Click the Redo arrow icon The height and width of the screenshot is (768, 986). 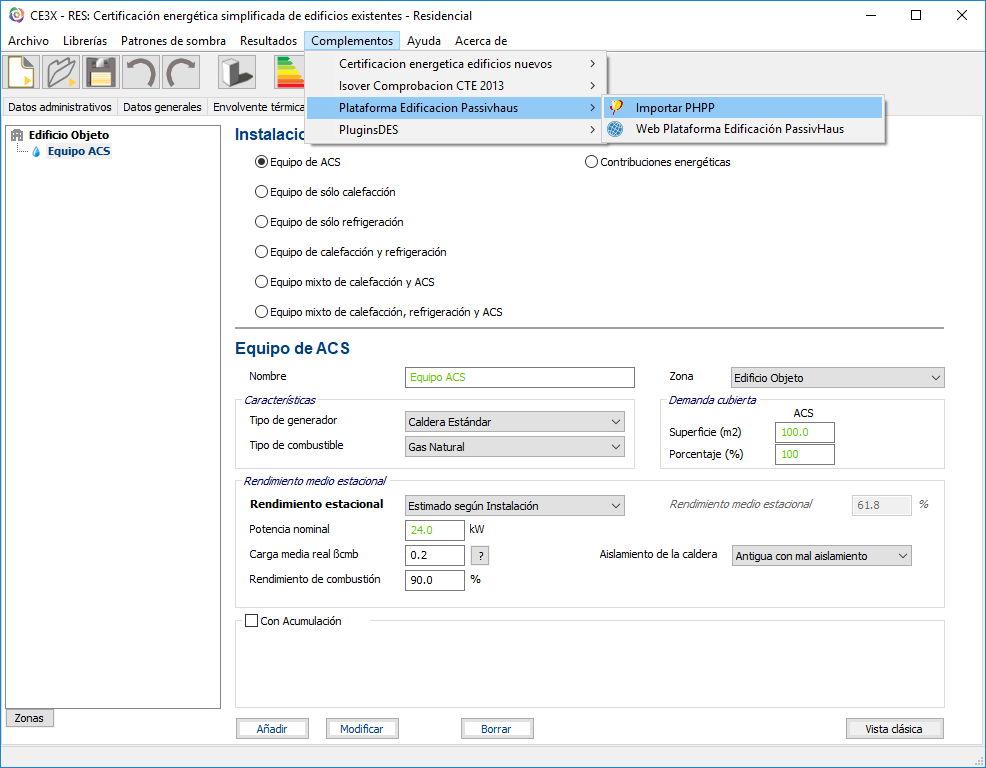tap(180, 73)
